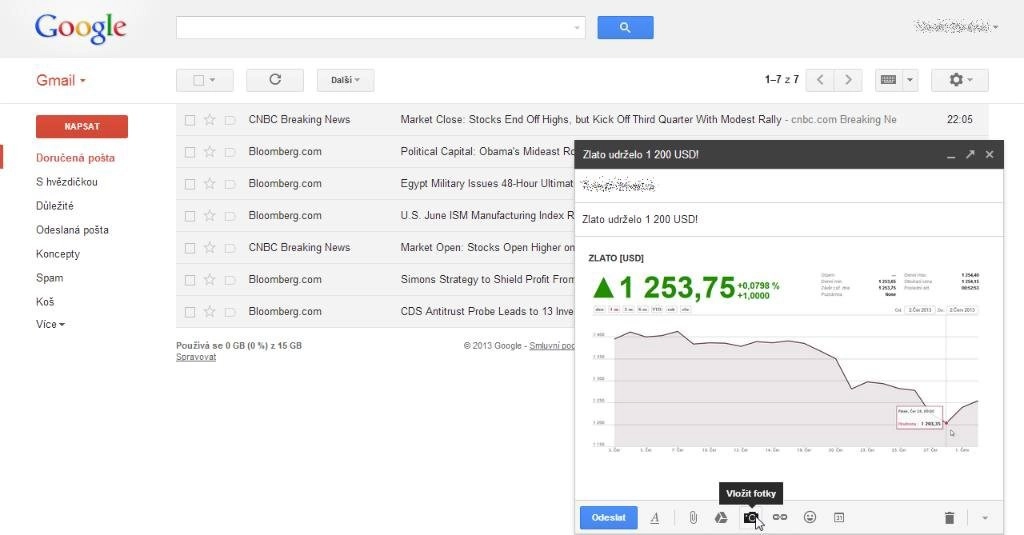Attach a file with the paperclip icon
This screenshot has width=1024, height=535.
coord(693,517)
